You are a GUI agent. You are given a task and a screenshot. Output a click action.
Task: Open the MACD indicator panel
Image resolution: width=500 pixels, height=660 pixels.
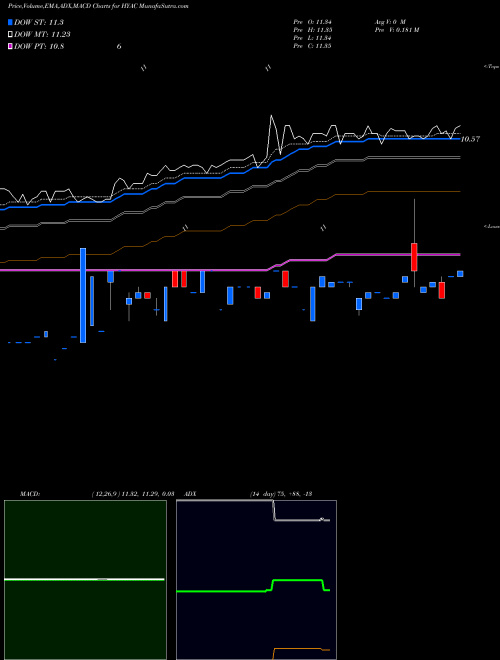pyautogui.click(x=85, y=580)
